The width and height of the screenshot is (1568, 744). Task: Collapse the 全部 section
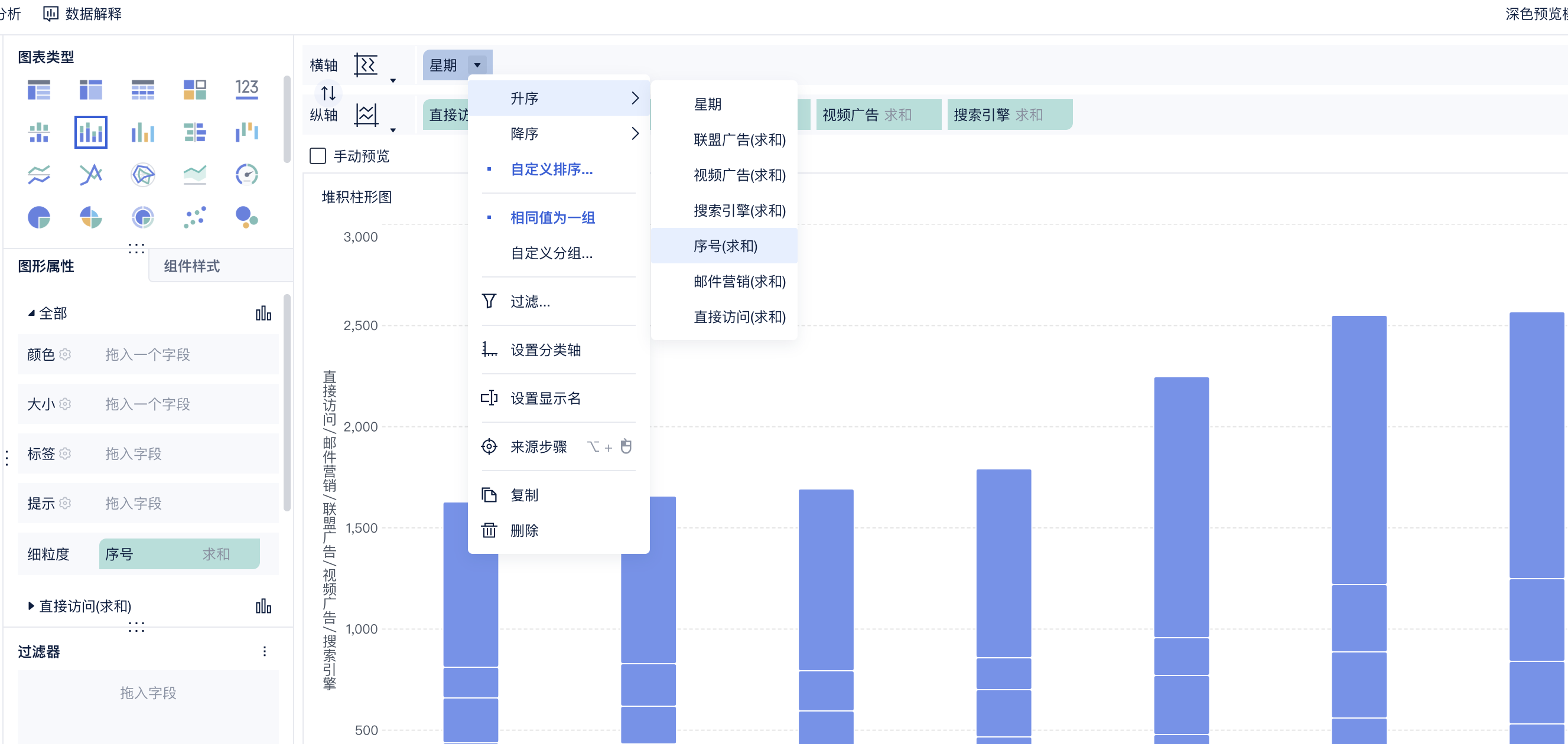pos(31,314)
